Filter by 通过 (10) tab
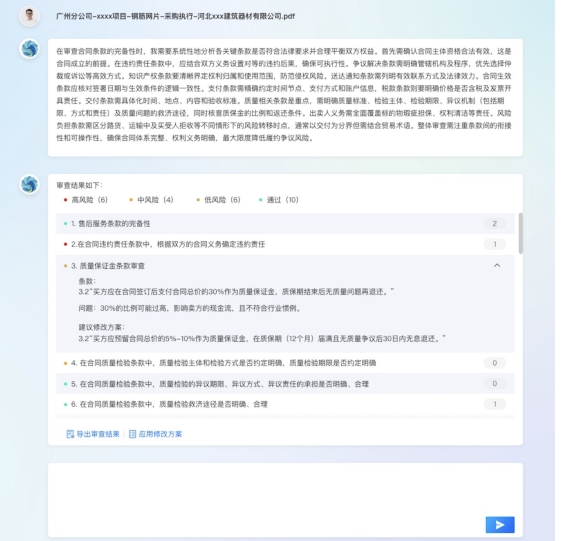The image size is (563, 541). (x=279, y=200)
